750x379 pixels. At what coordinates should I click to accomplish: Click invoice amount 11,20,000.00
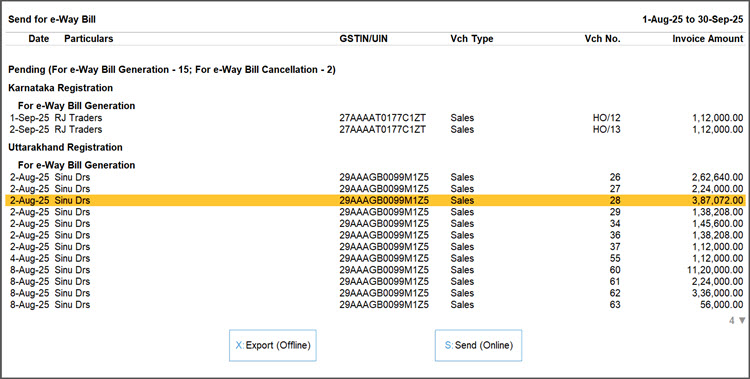click(x=715, y=270)
